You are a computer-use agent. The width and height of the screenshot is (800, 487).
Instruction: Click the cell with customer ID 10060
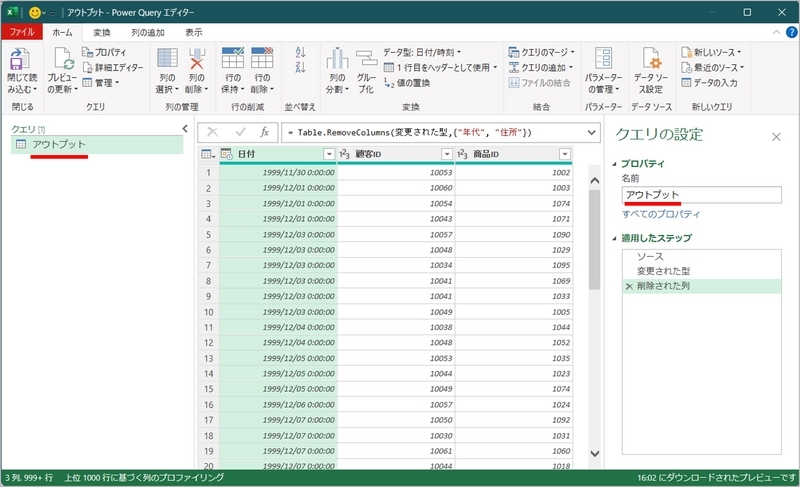pyautogui.click(x=396, y=188)
